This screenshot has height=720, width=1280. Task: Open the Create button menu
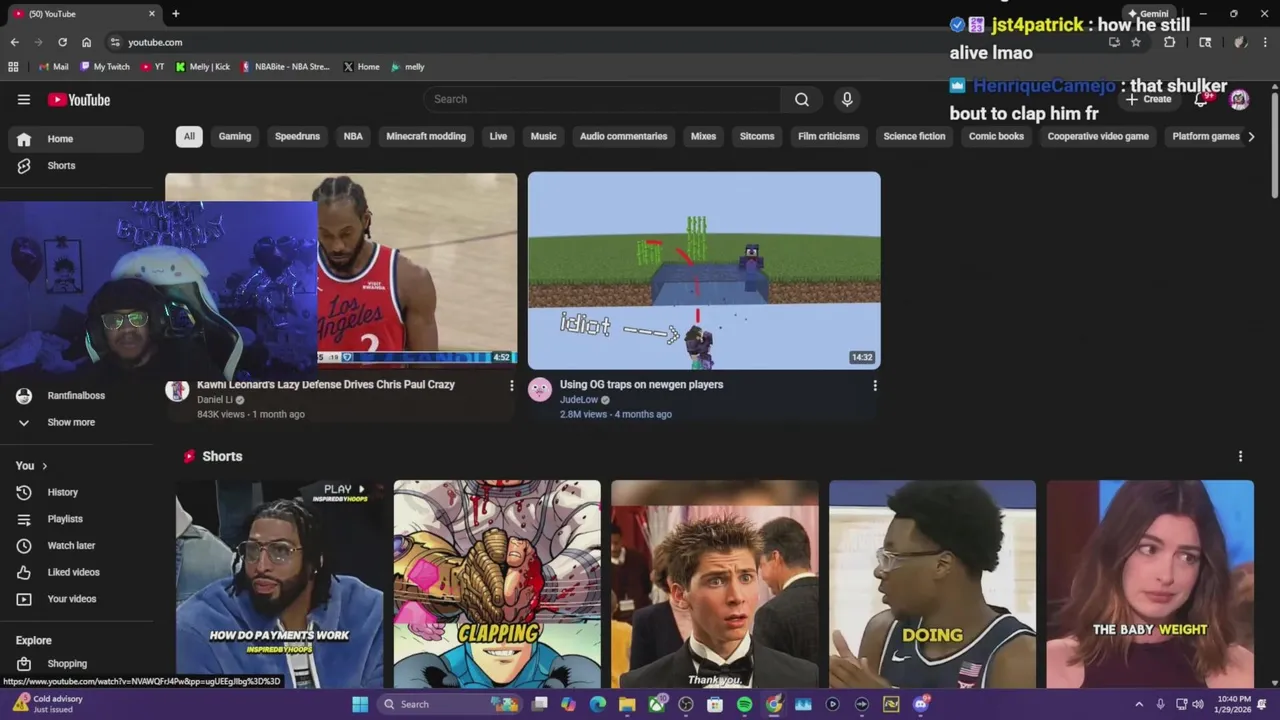point(1148,99)
